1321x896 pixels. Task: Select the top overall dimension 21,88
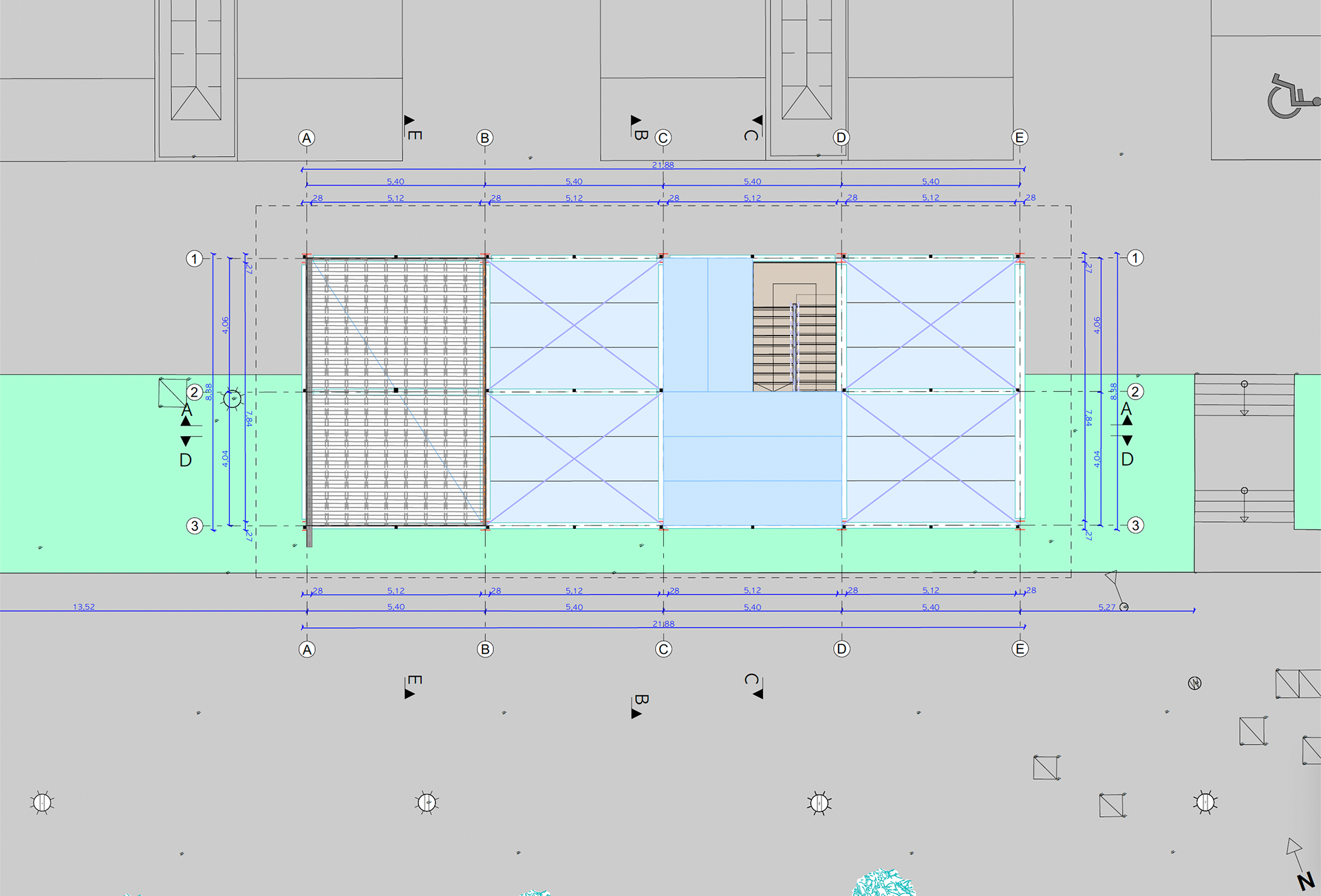[x=663, y=165]
